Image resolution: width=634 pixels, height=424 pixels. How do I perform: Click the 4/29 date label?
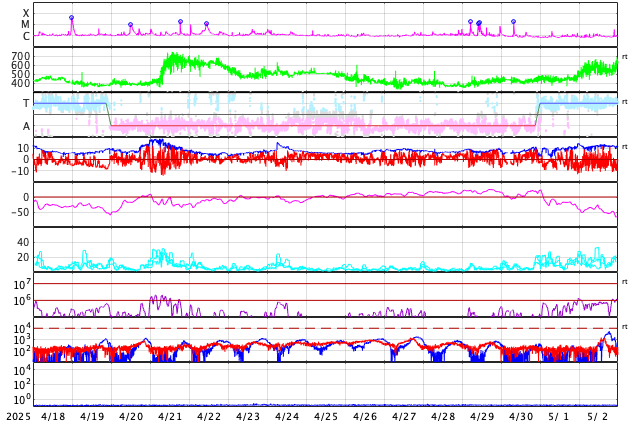click(482, 417)
